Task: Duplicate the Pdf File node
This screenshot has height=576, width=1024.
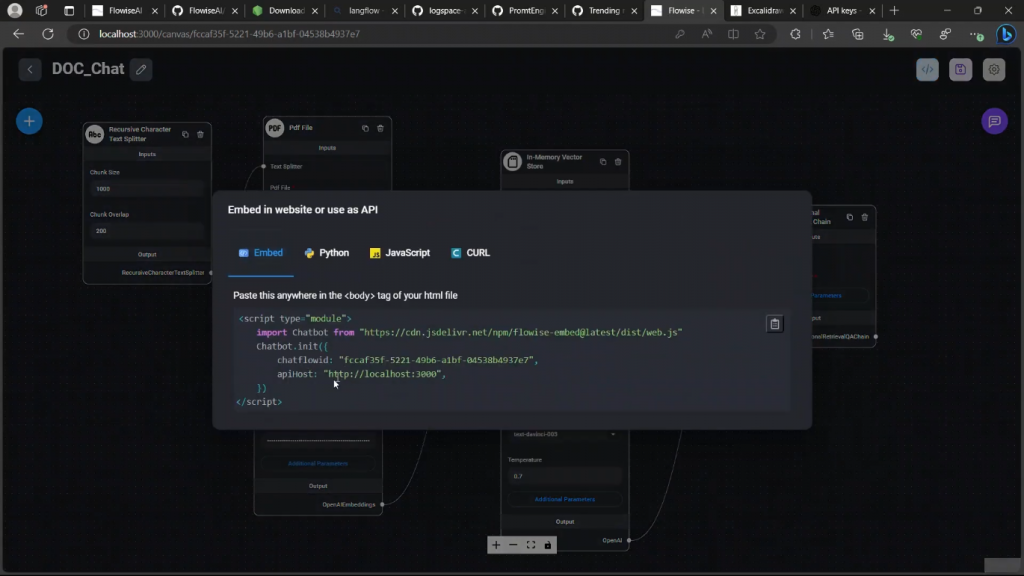Action: click(365, 128)
